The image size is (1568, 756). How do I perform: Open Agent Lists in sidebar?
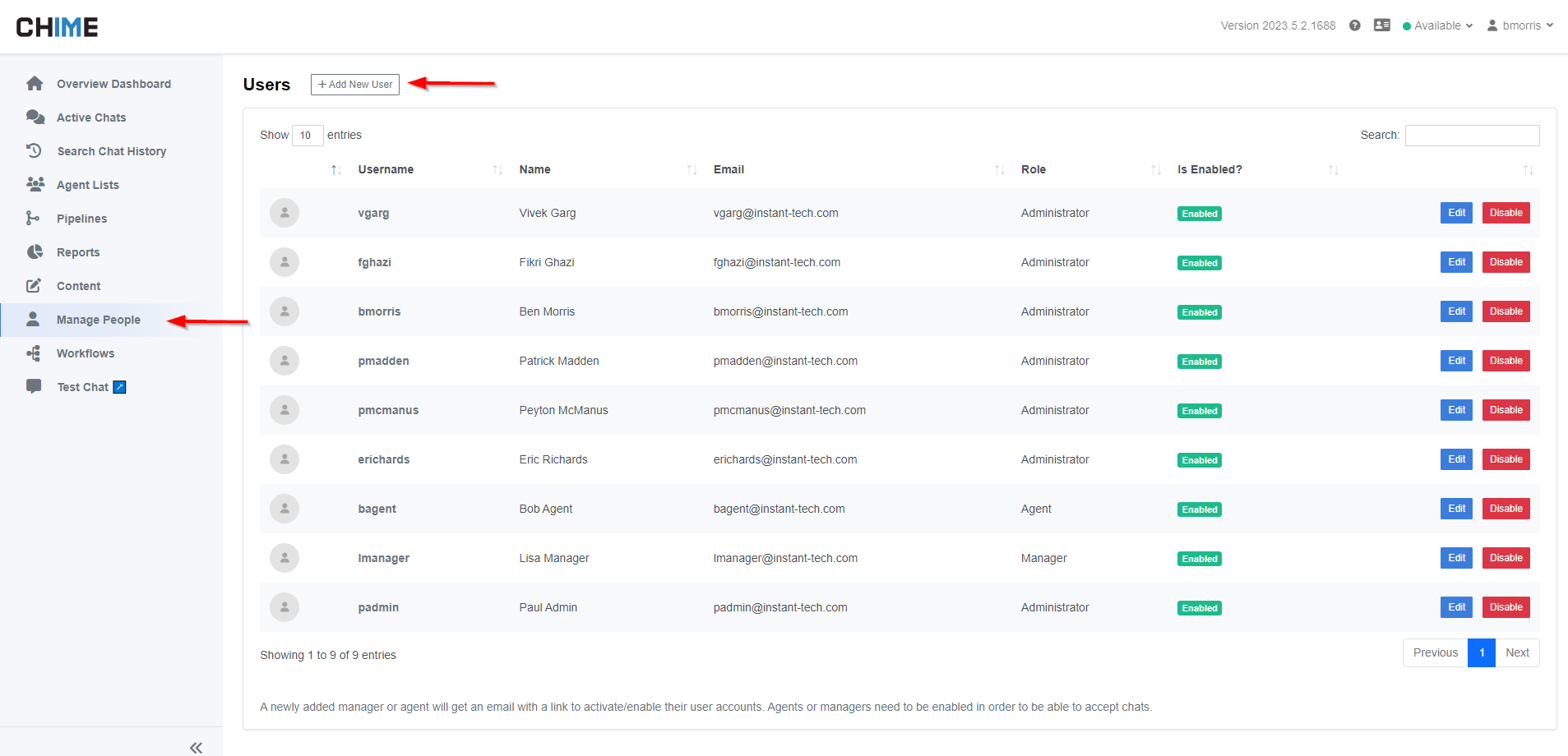[87, 185]
